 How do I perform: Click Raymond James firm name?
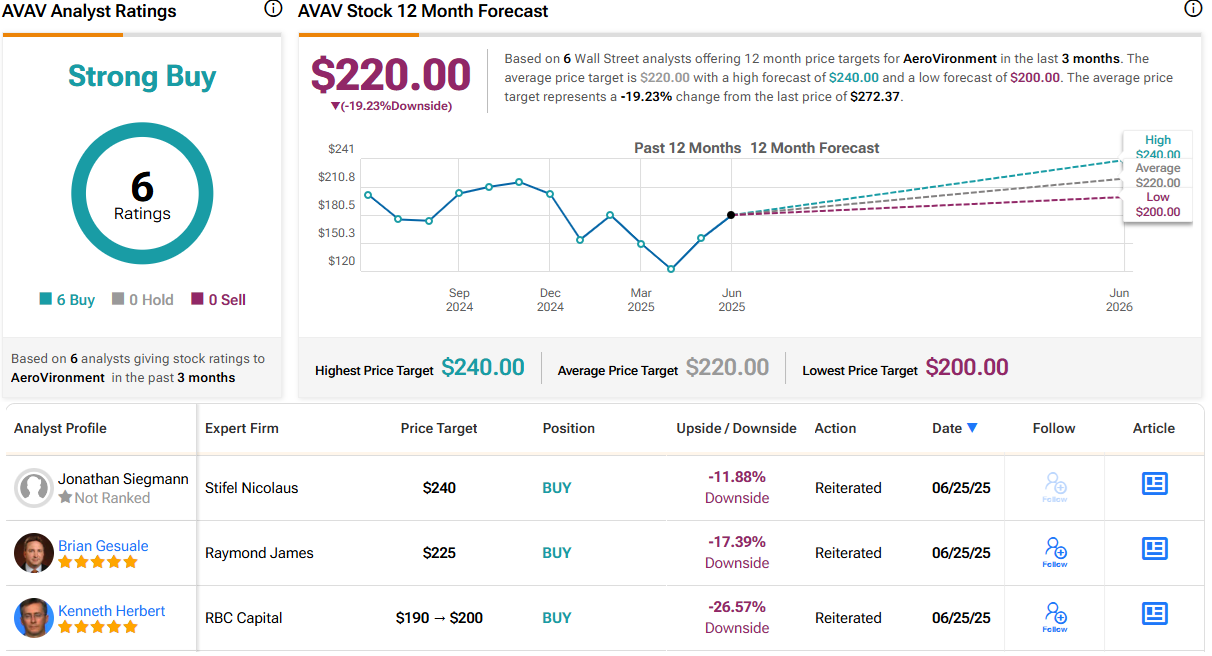coord(259,553)
